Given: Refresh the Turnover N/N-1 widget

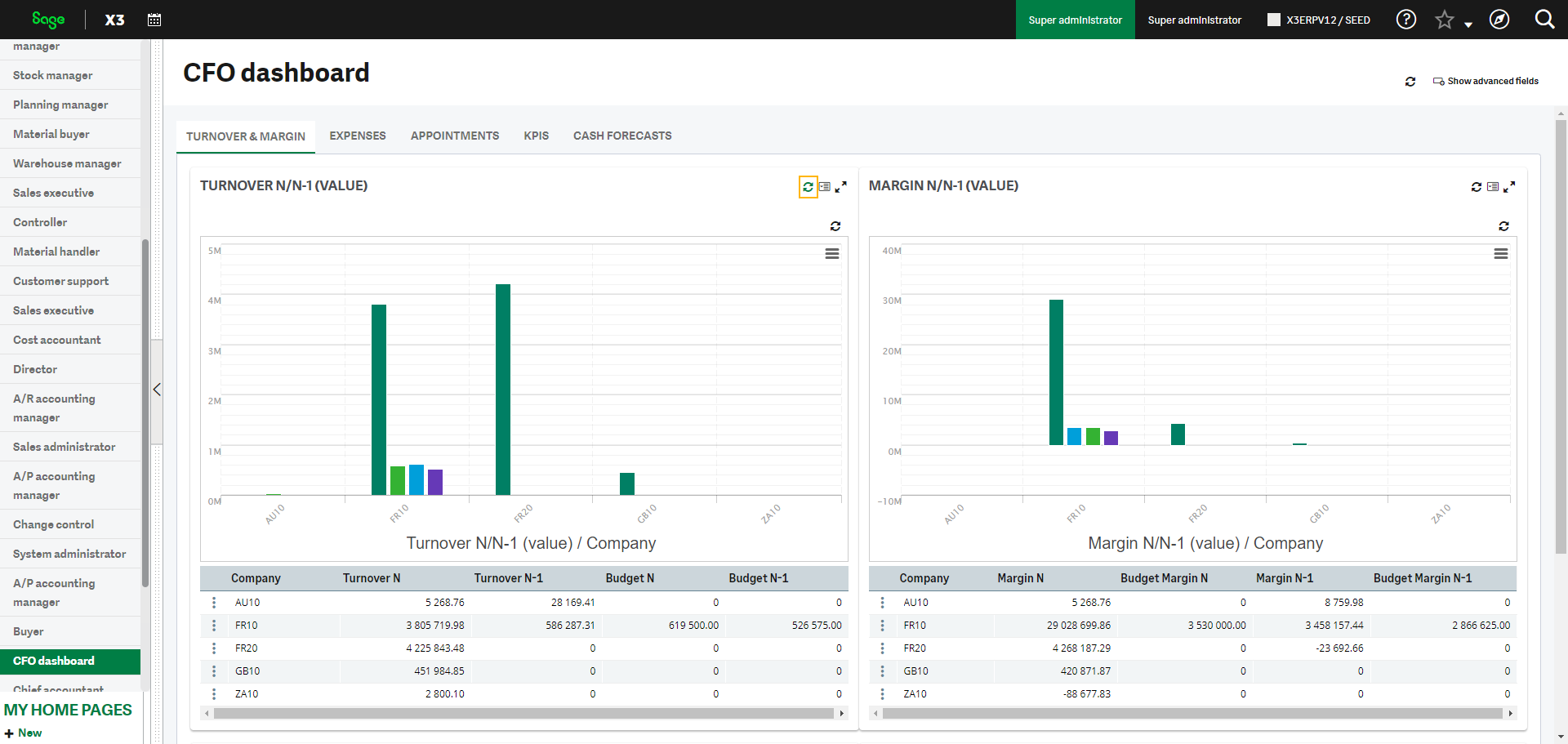Looking at the screenshot, I should [x=808, y=187].
